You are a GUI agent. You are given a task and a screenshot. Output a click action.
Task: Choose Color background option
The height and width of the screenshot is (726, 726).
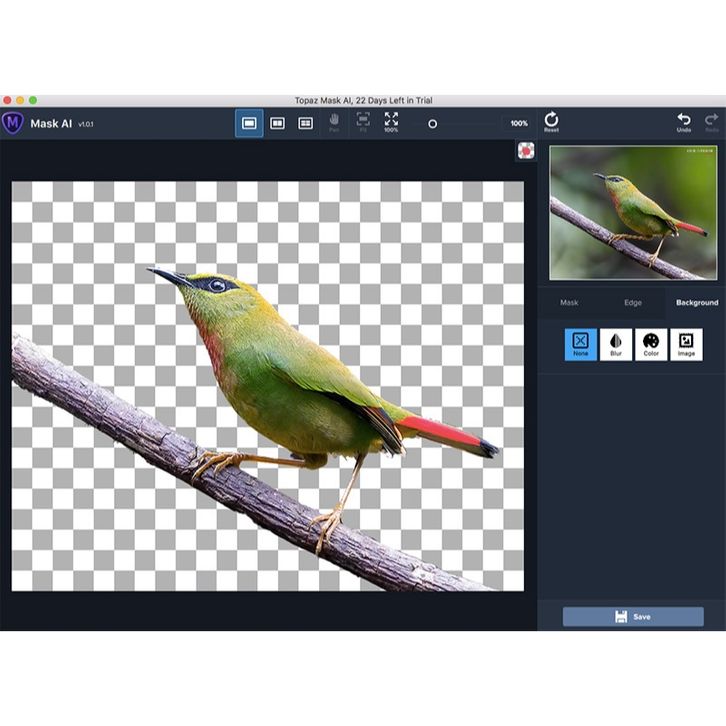click(651, 344)
